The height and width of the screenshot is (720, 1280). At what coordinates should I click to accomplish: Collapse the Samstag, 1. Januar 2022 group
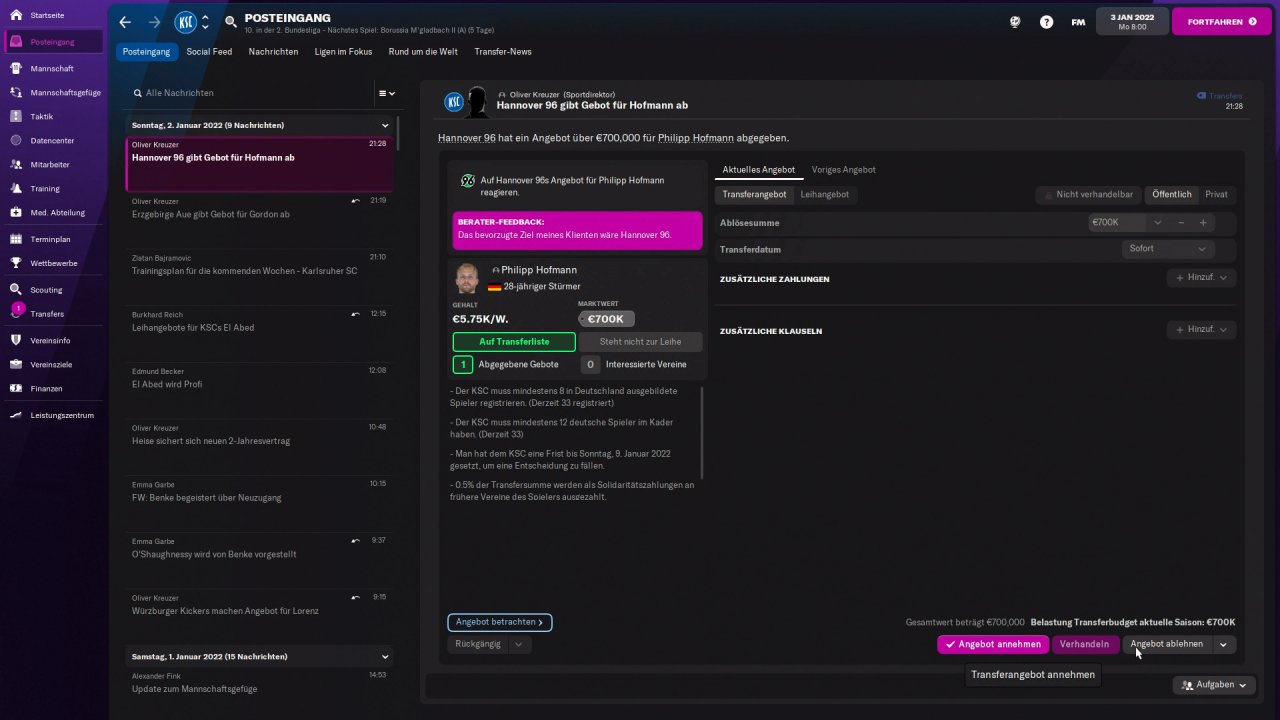[x=385, y=657]
